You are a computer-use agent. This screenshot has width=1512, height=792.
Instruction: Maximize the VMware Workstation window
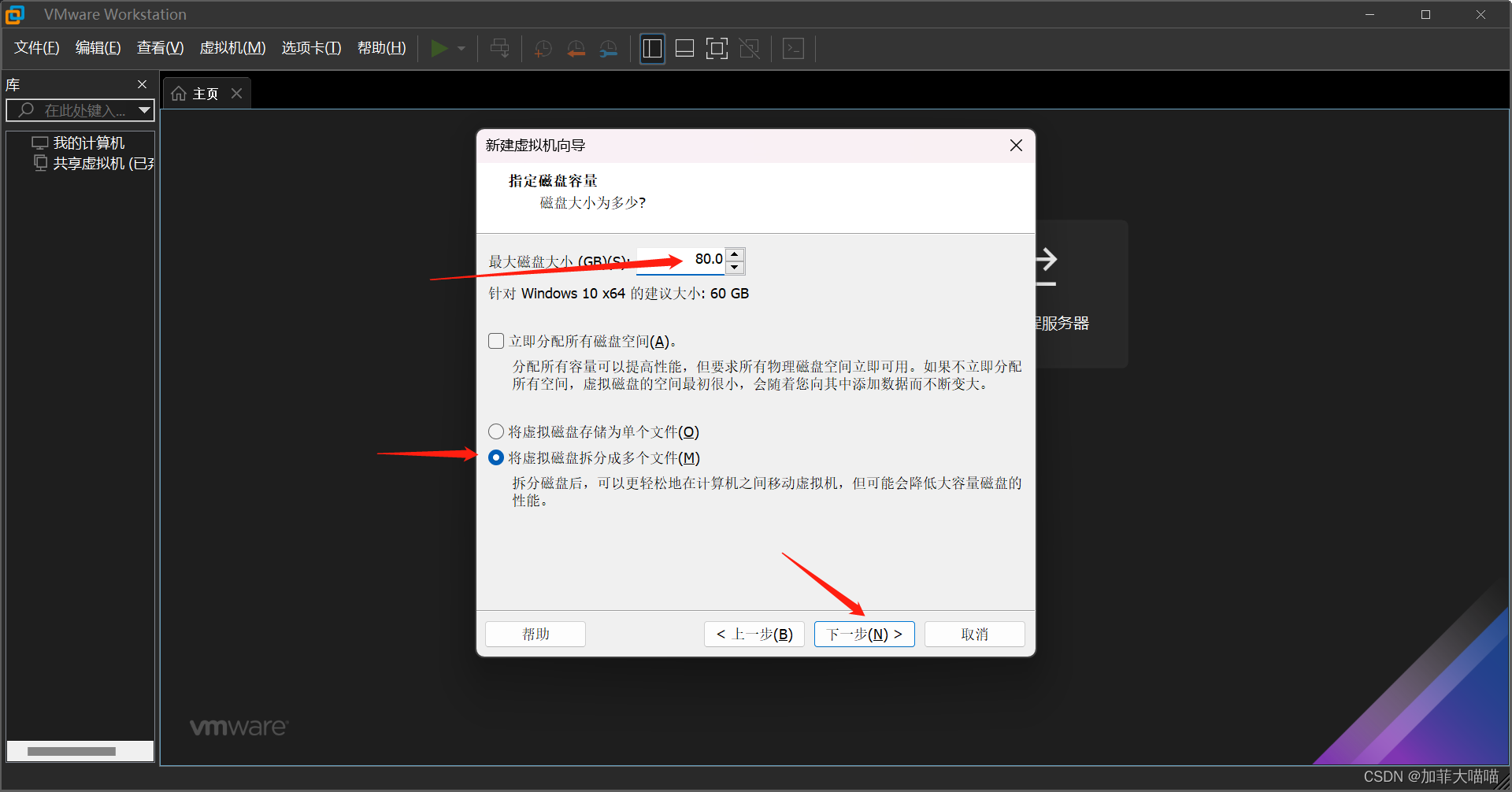(1425, 14)
